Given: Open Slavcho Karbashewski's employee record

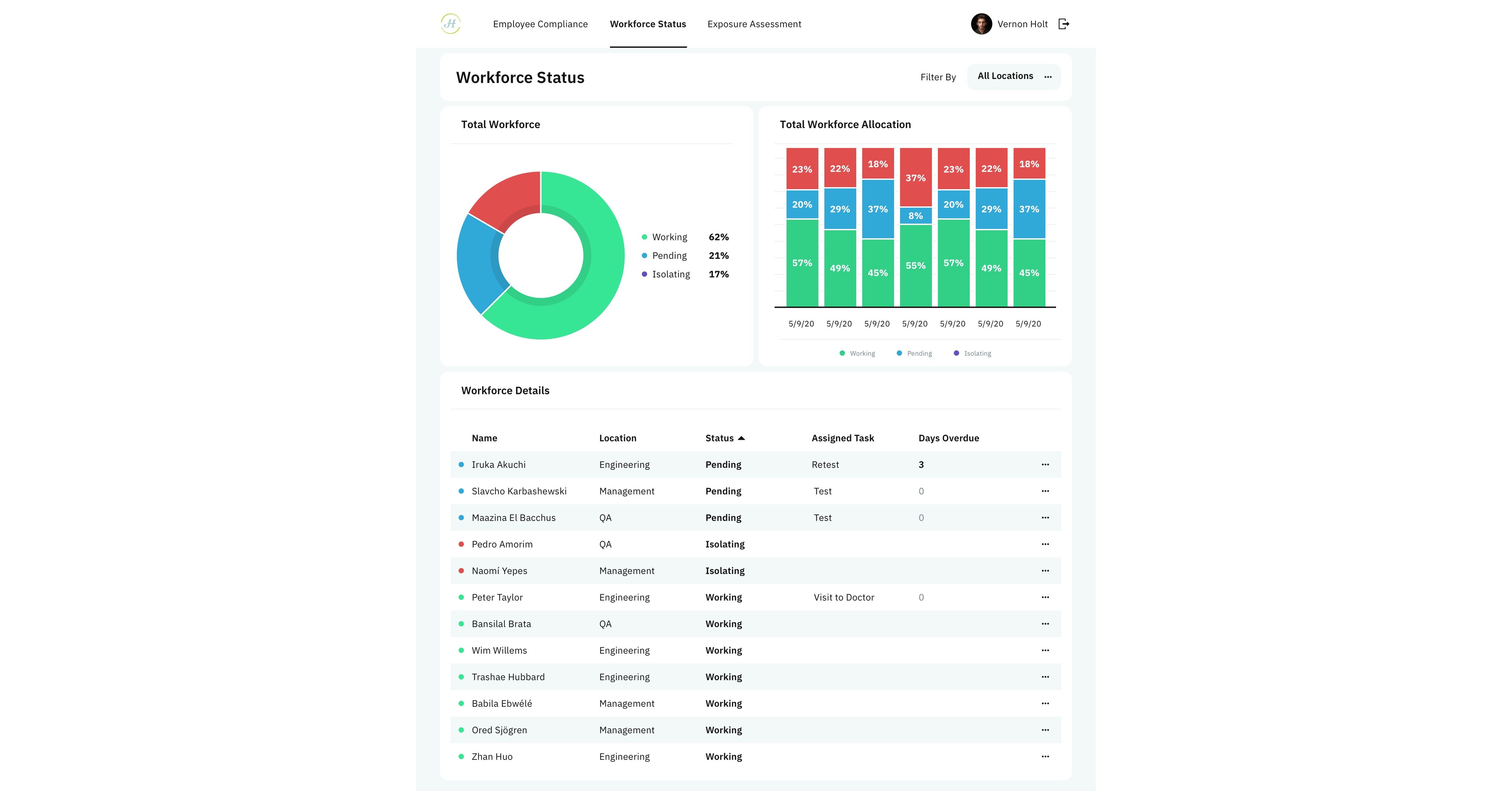Looking at the screenshot, I should point(519,491).
